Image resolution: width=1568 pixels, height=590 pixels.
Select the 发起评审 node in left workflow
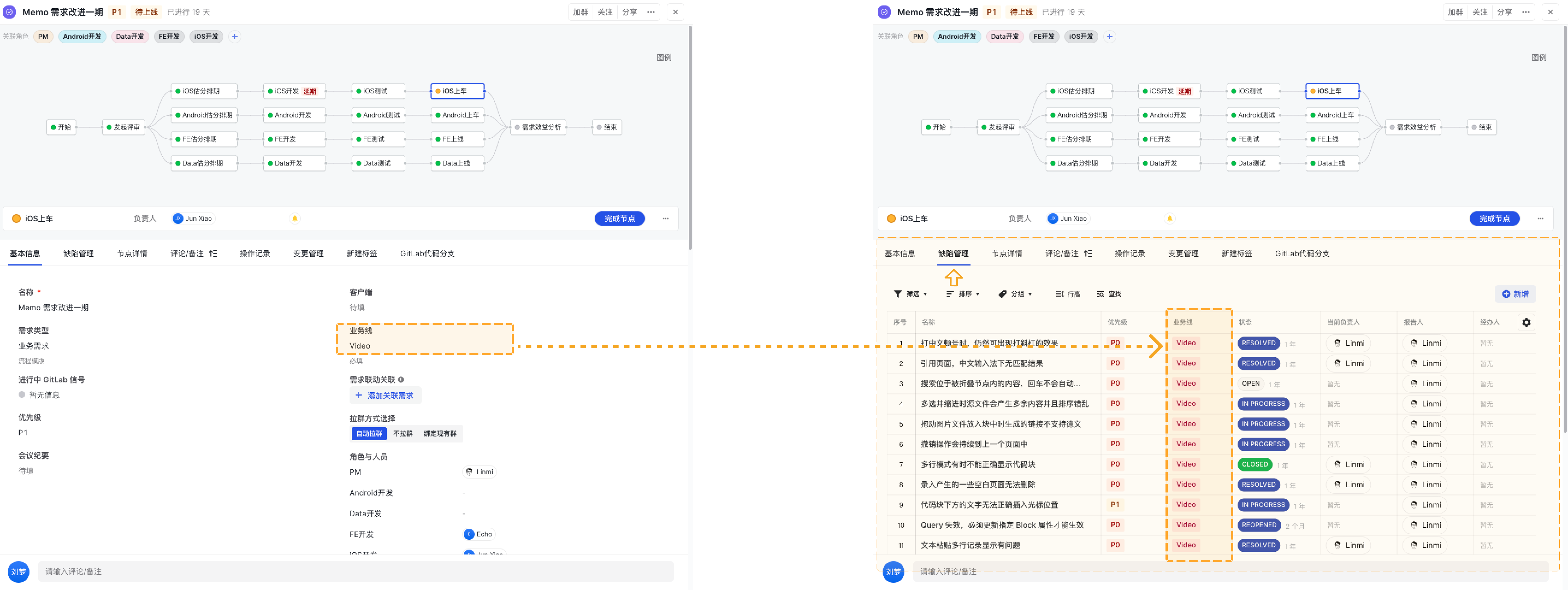pos(123,127)
